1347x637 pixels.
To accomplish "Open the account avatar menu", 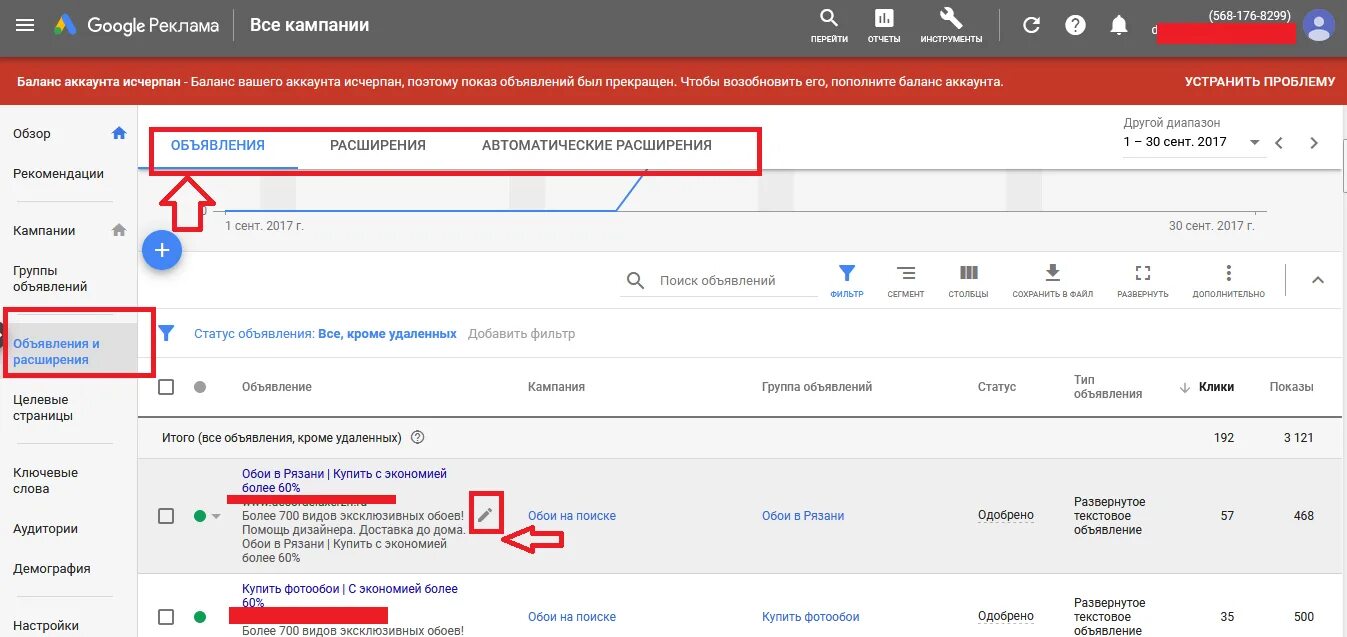I will 1319,25.
